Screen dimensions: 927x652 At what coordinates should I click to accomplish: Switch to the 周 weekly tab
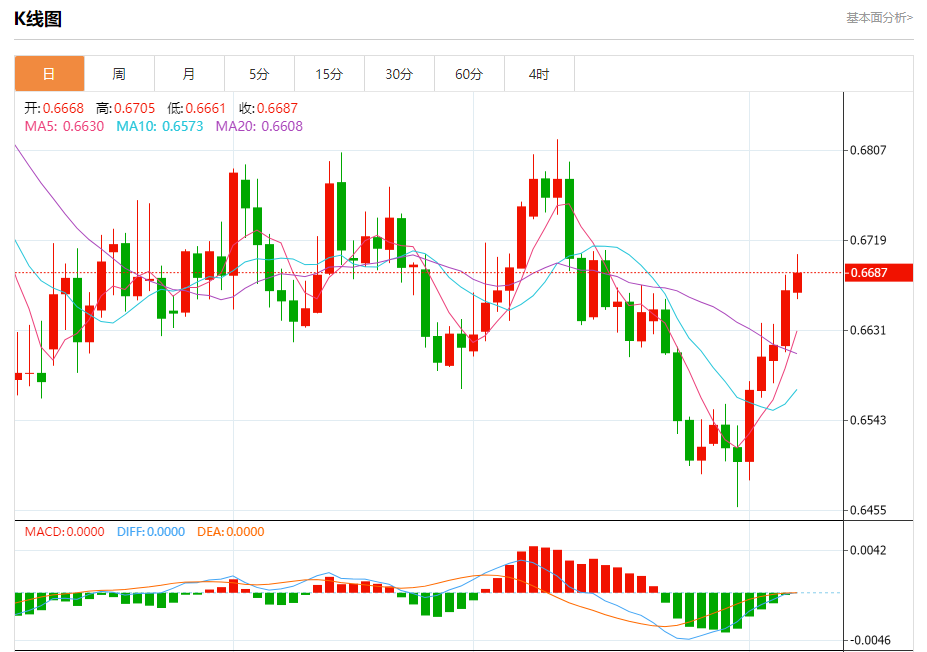[119, 74]
